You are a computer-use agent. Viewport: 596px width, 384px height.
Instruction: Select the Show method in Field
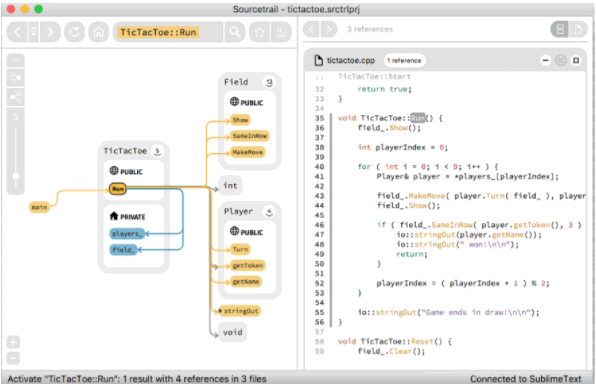tap(240, 120)
